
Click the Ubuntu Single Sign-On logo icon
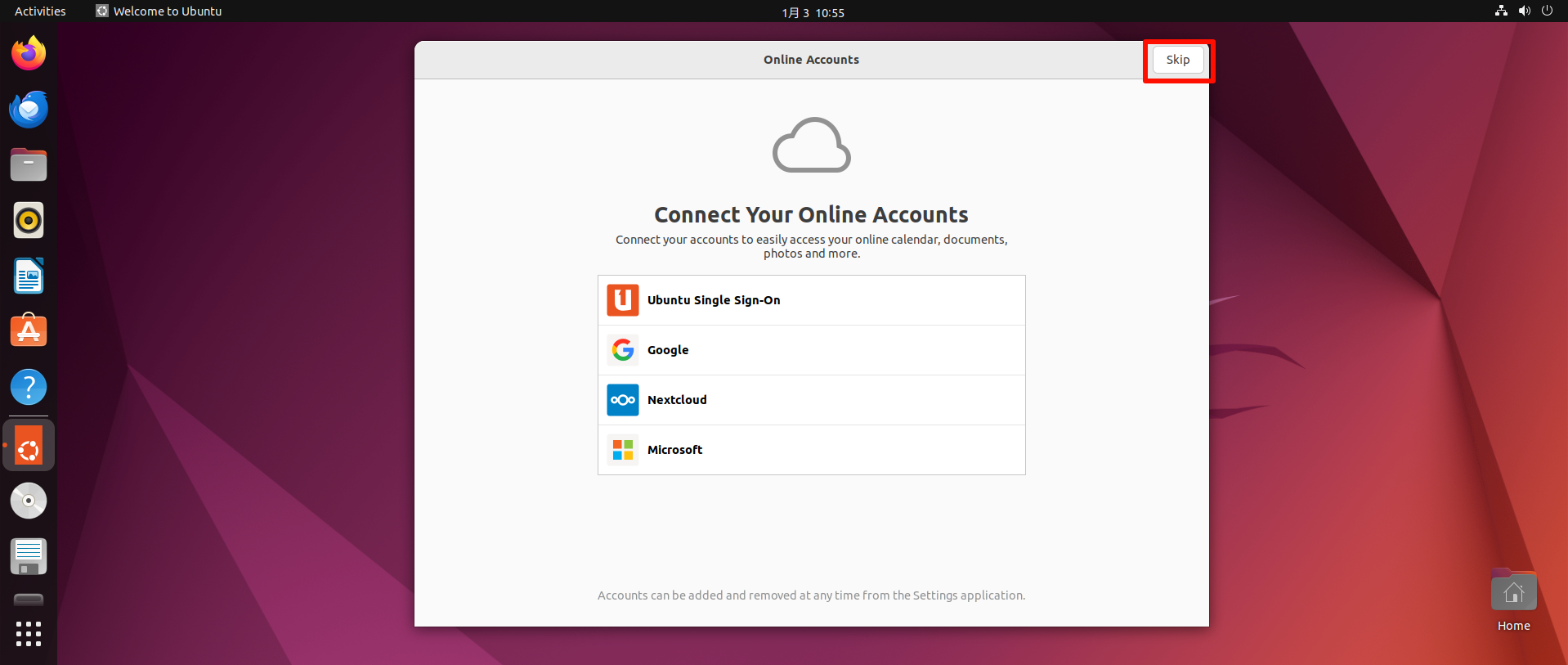(623, 300)
